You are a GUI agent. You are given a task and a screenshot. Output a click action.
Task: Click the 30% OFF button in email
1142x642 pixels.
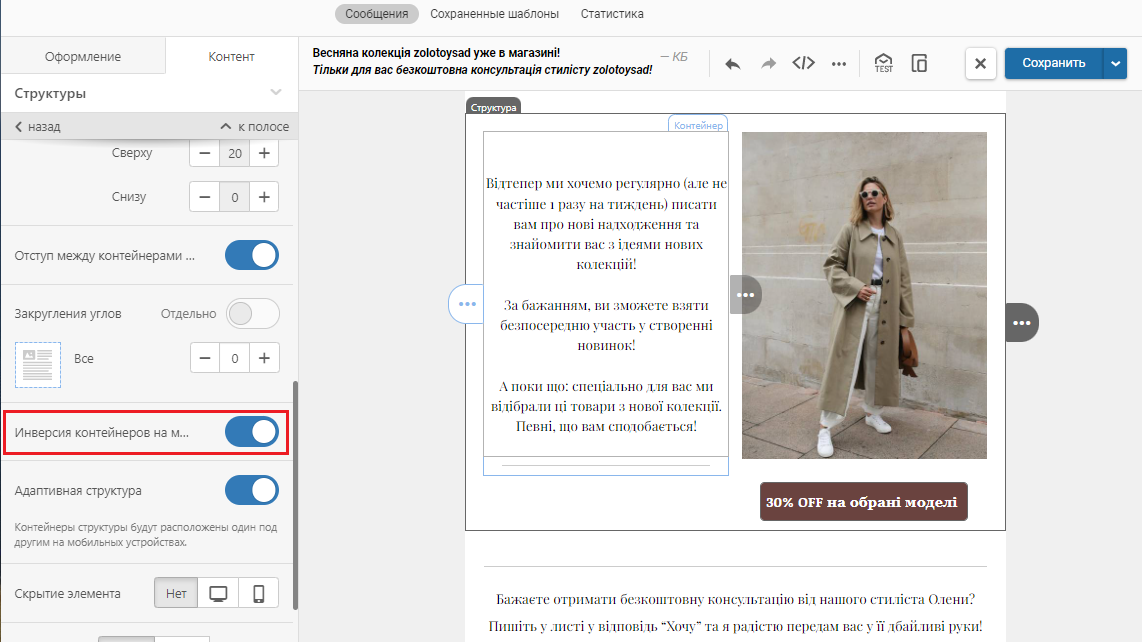pyautogui.click(x=863, y=502)
